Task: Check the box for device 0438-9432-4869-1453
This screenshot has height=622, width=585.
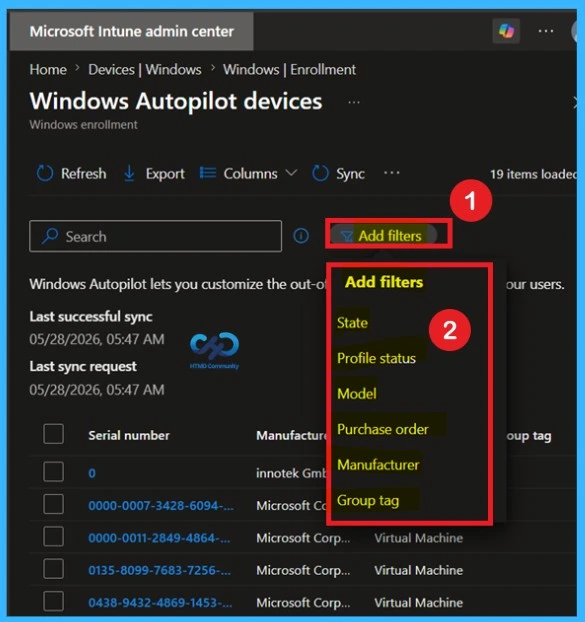Action: [x=53, y=601]
